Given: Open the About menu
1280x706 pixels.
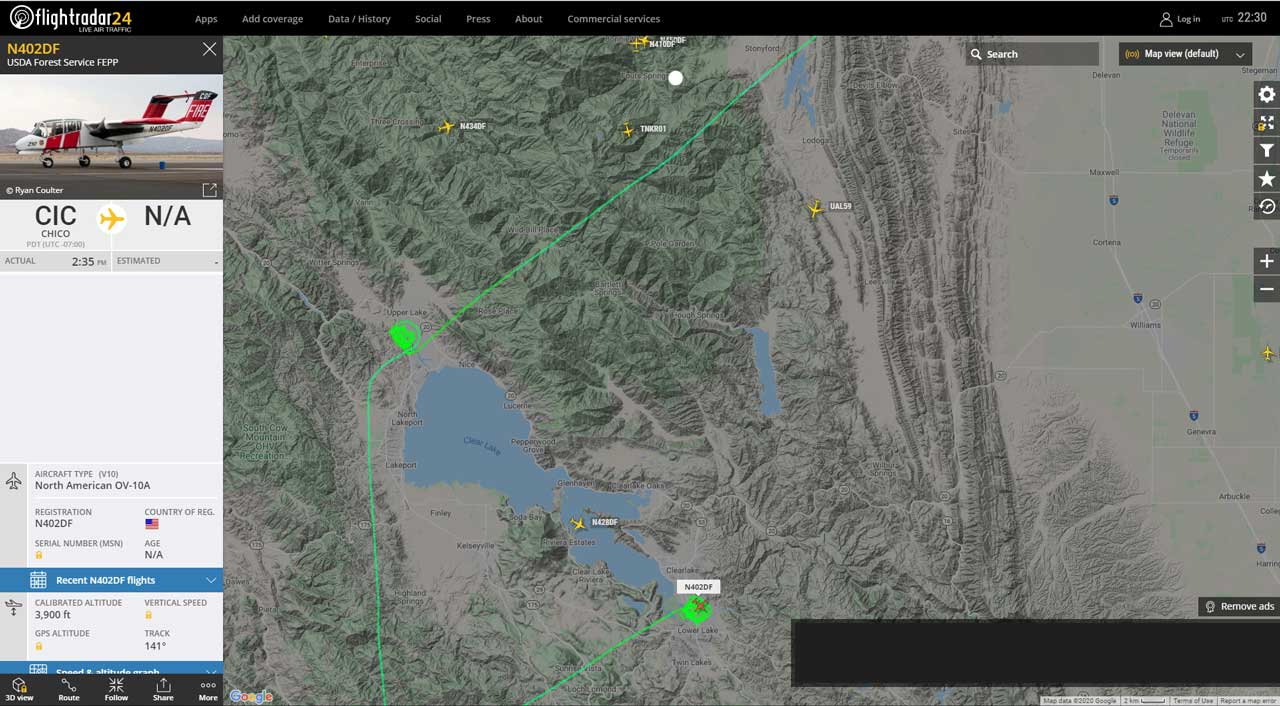Looking at the screenshot, I should pos(529,19).
